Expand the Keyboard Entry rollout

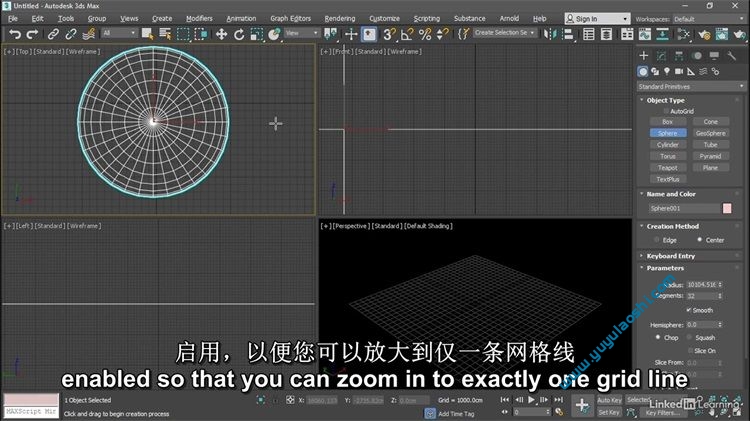(x=671, y=256)
